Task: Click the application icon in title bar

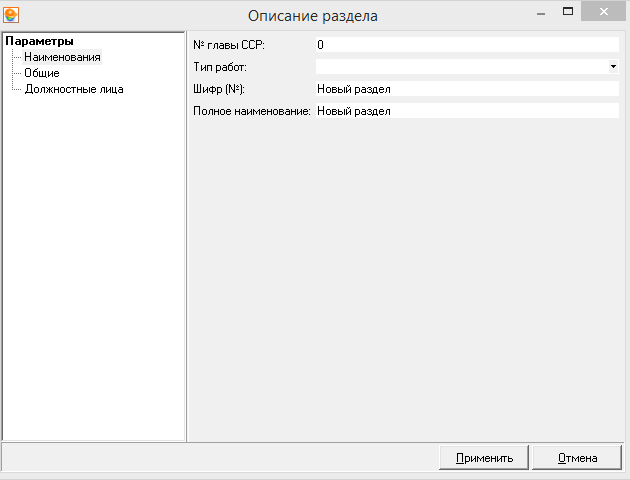Action: coord(11,15)
